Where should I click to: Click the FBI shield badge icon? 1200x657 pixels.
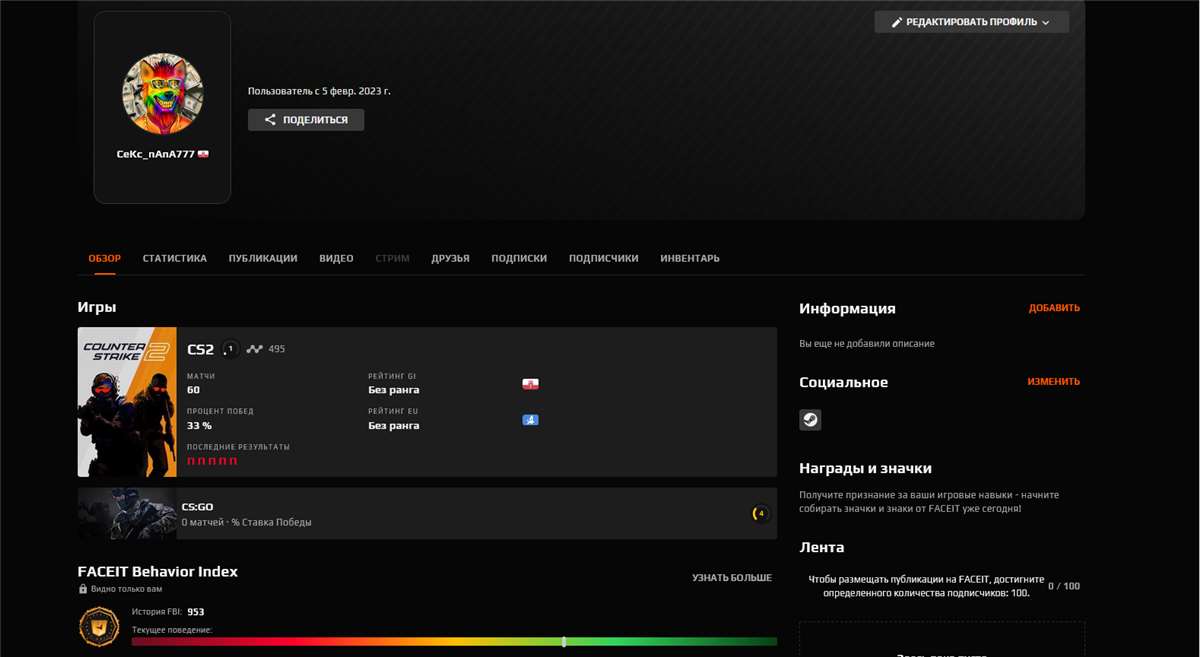click(99, 627)
